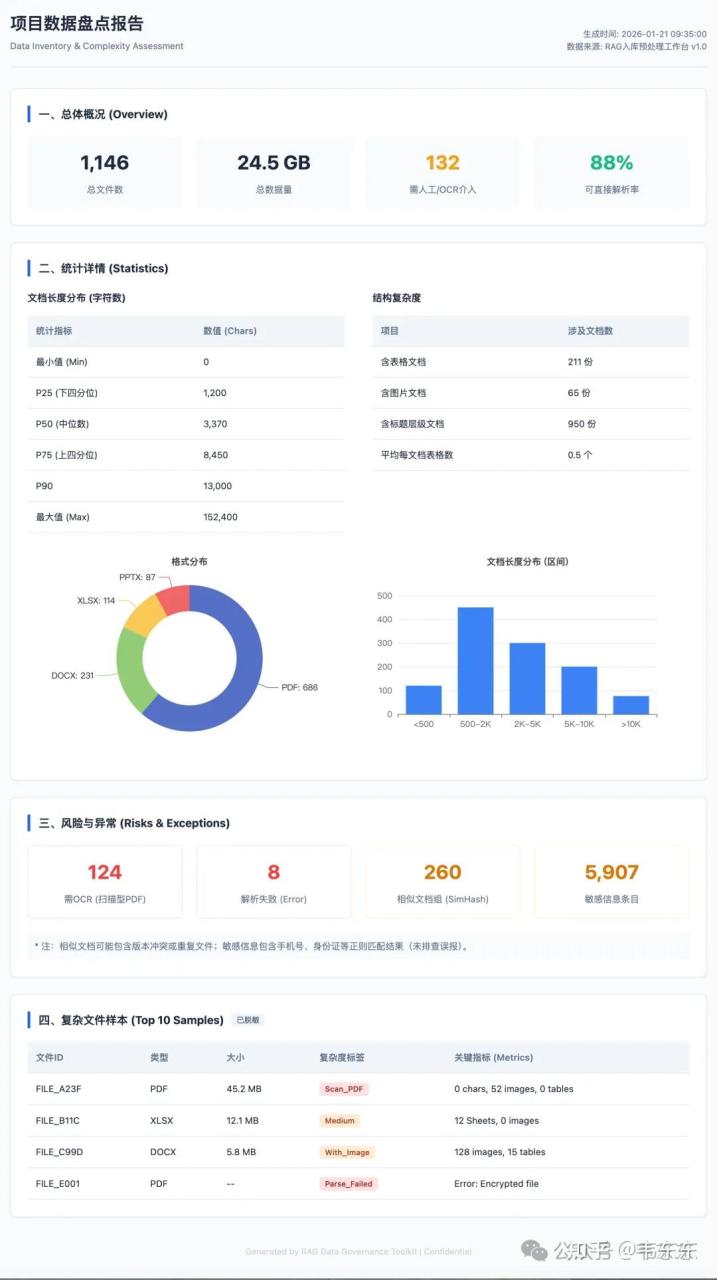Open the 需OCR (扫描型PDF) 124 card
This screenshot has height=1280, width=717.
tap(105, 881)
